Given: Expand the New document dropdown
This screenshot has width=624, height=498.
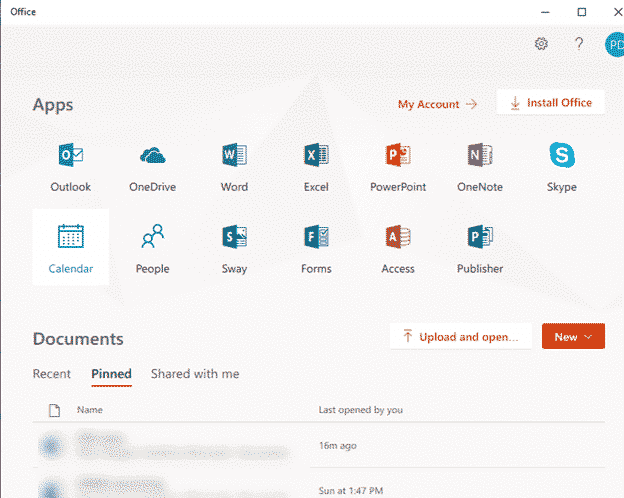Looking at the screenshot, I should tap(573, 336).
